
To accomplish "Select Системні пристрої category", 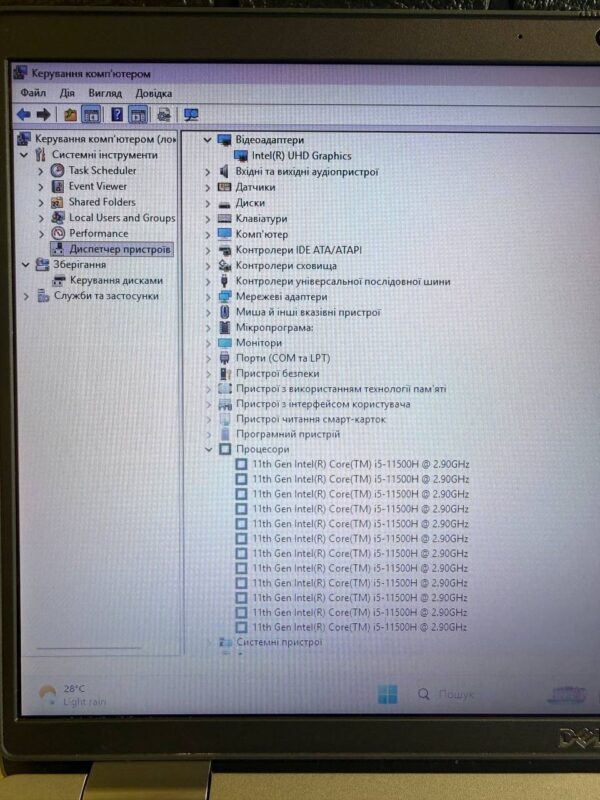I will point(279,642).
